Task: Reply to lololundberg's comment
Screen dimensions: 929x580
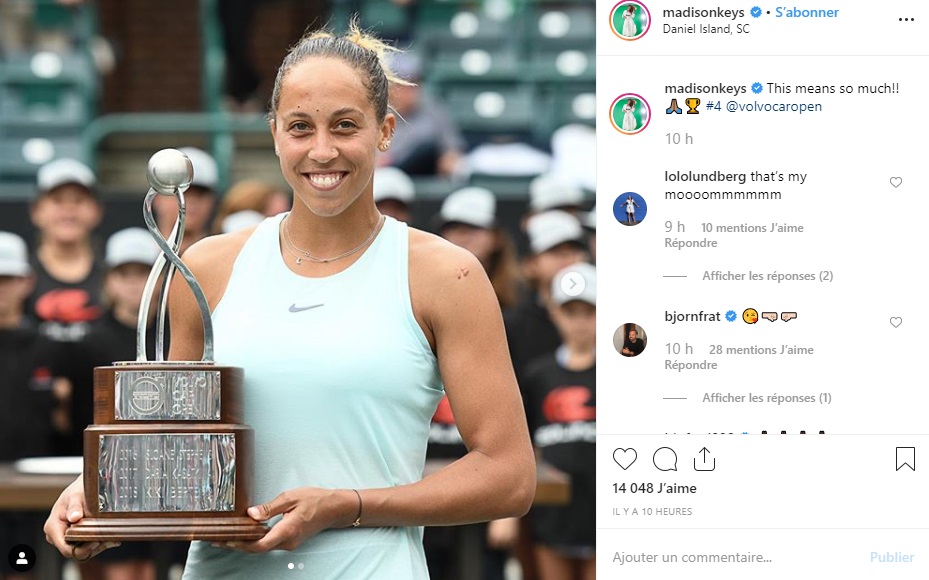Action: point(691,243)
